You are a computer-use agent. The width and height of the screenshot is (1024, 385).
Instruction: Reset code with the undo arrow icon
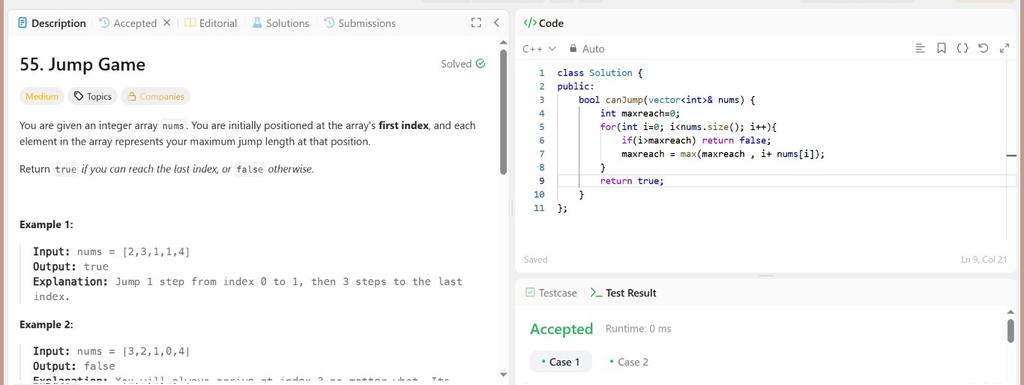(x=983, y=48)
